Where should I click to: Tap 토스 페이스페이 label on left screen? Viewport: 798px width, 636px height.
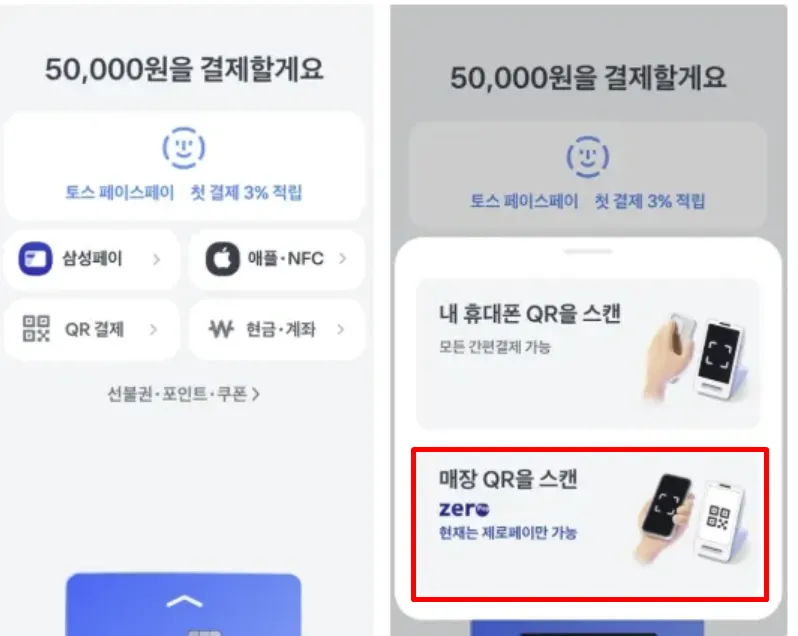[120, 192]
